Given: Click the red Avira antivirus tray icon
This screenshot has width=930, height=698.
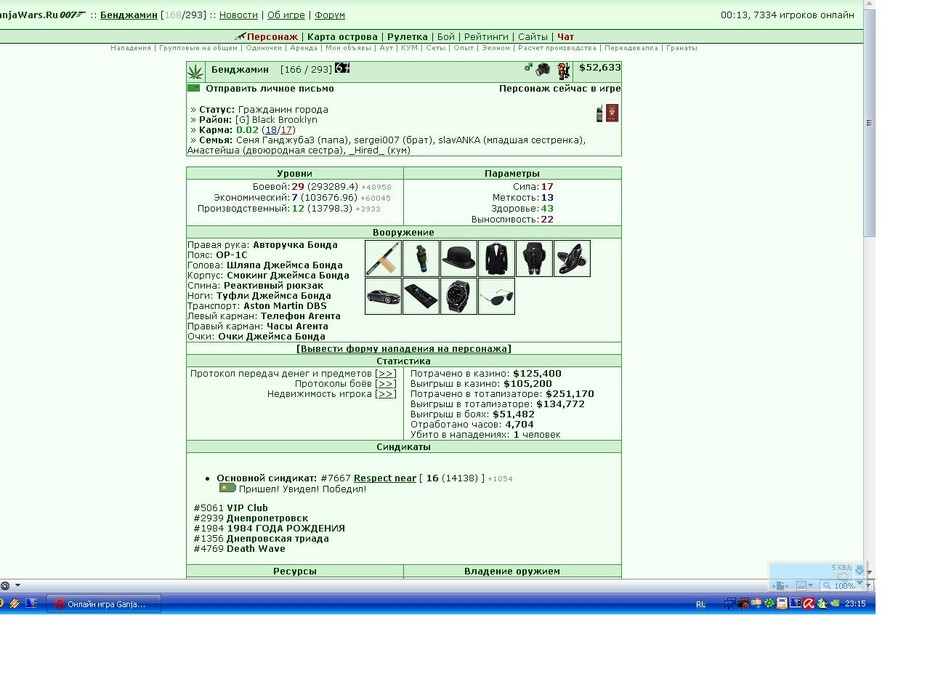Looking at the screenshot, I should (808, 604).
